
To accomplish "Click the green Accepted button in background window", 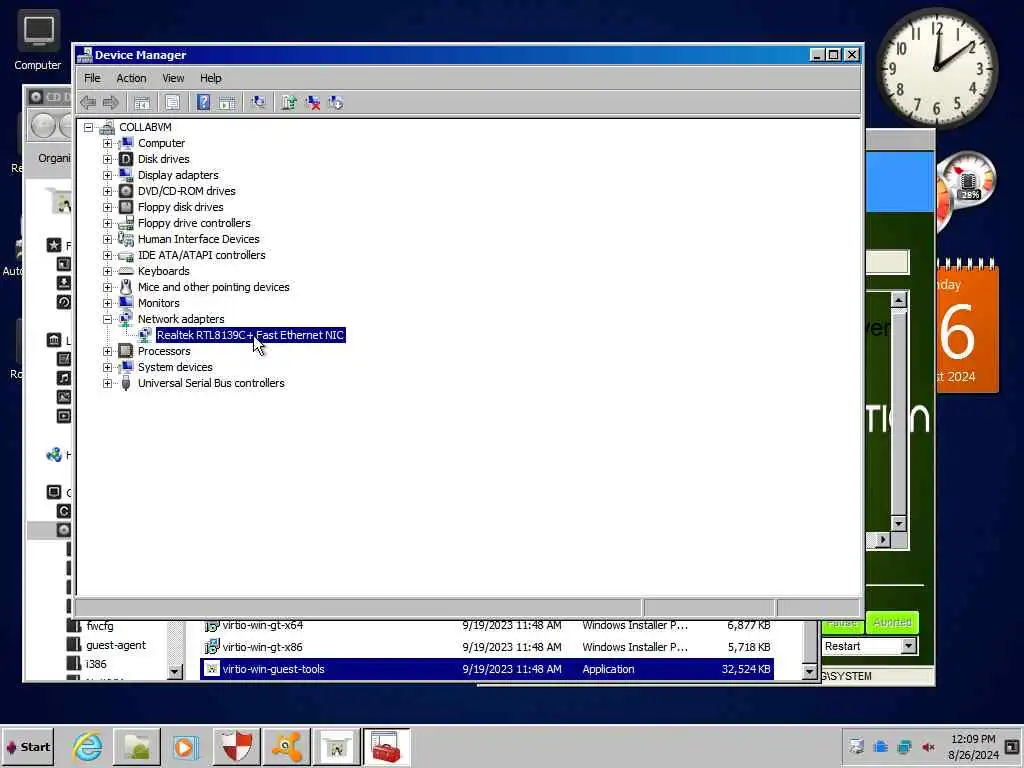I will tap(892, 622).
